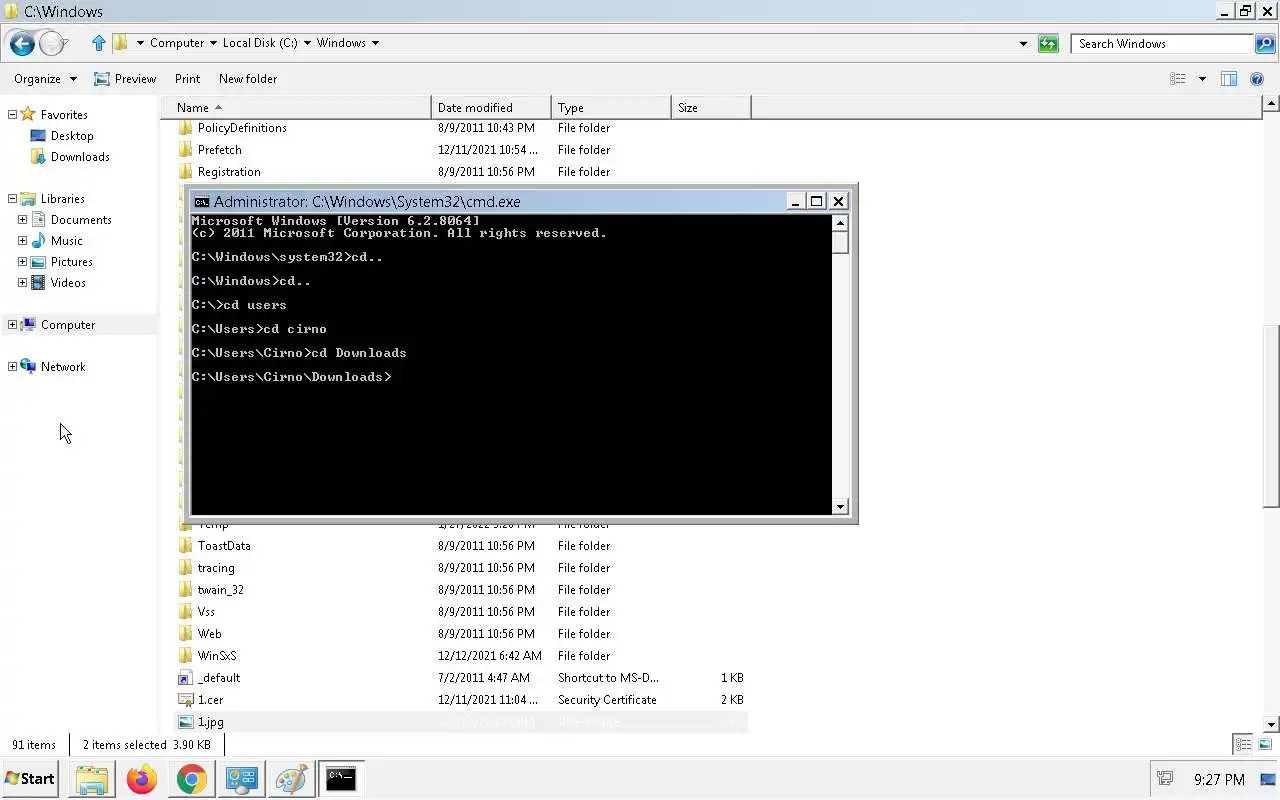
Task: Expand the Network tree node
Action: pyautogui.click(x=12, y=367)
